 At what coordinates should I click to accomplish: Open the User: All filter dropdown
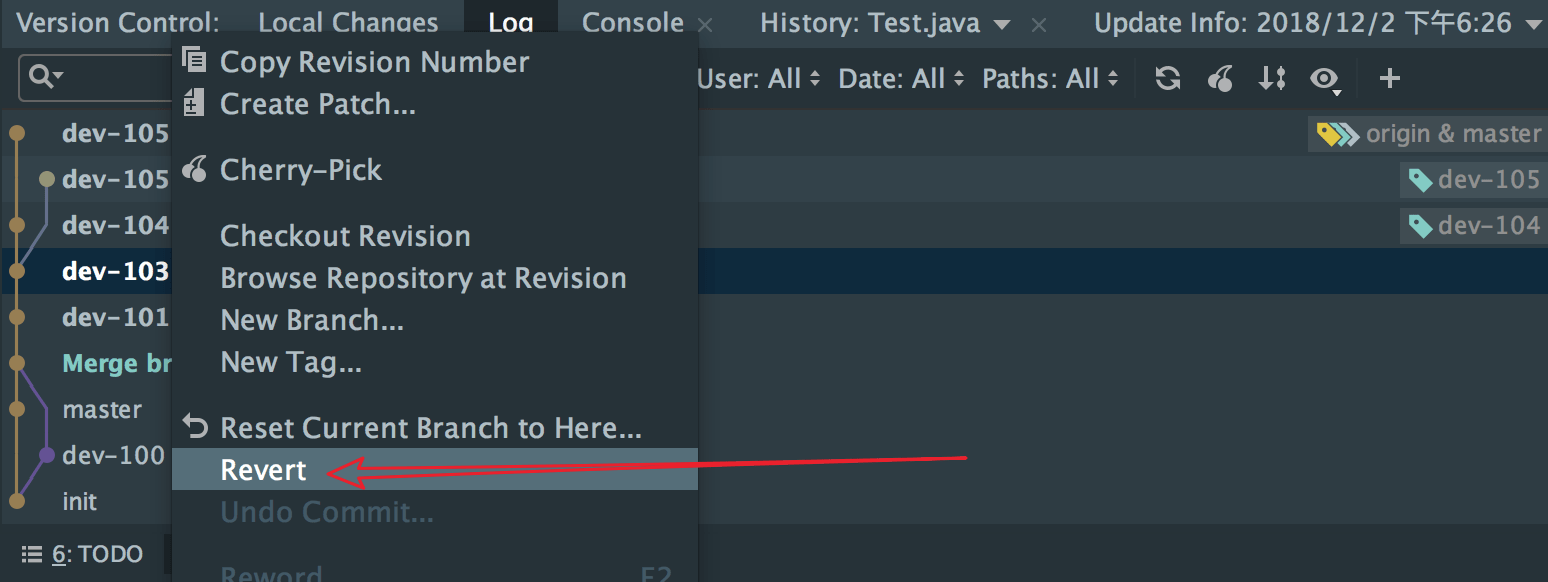(x=759, y=79)
